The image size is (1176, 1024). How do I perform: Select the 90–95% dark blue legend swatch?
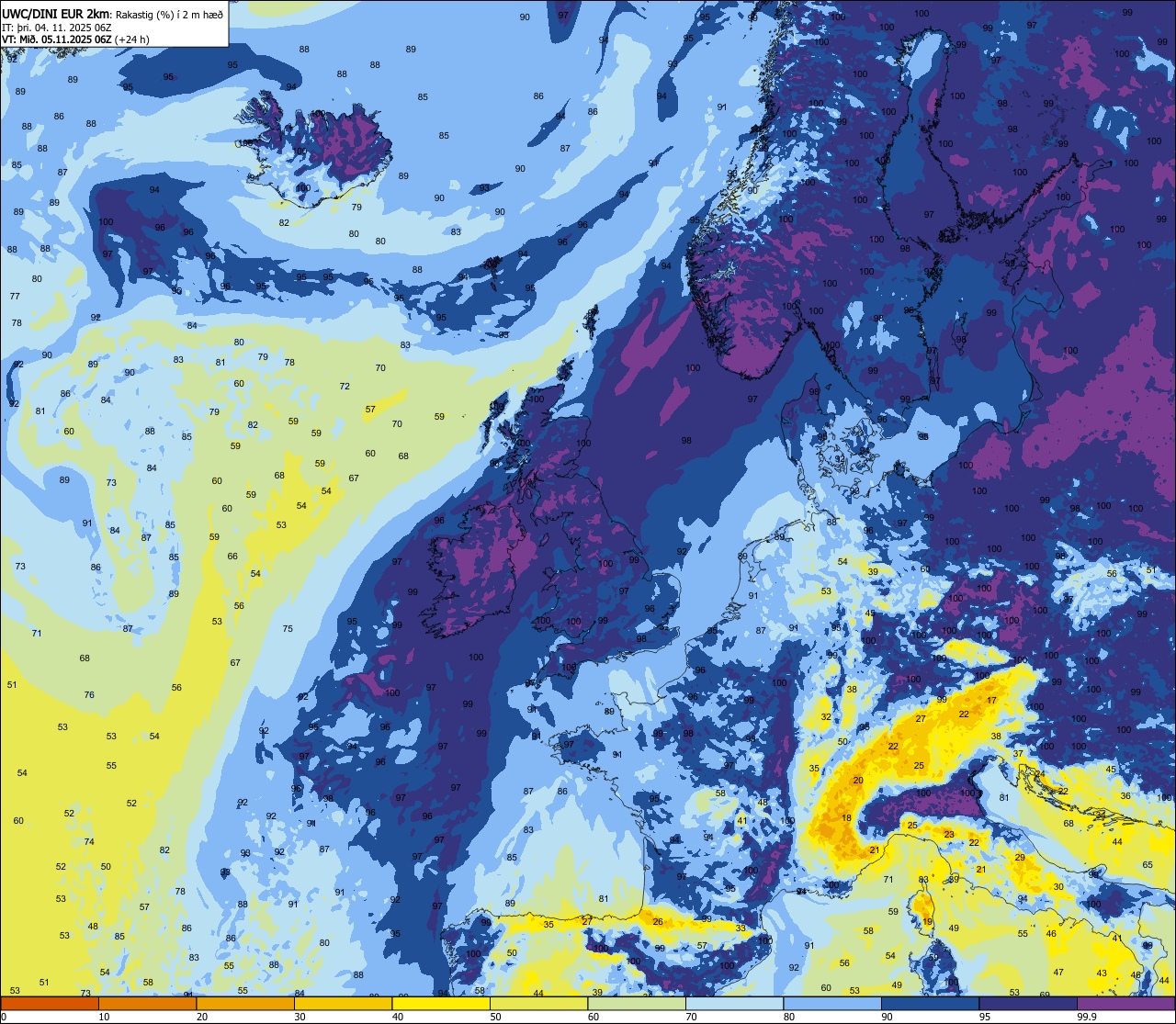pyautogui.click(x=930, y=1003)
